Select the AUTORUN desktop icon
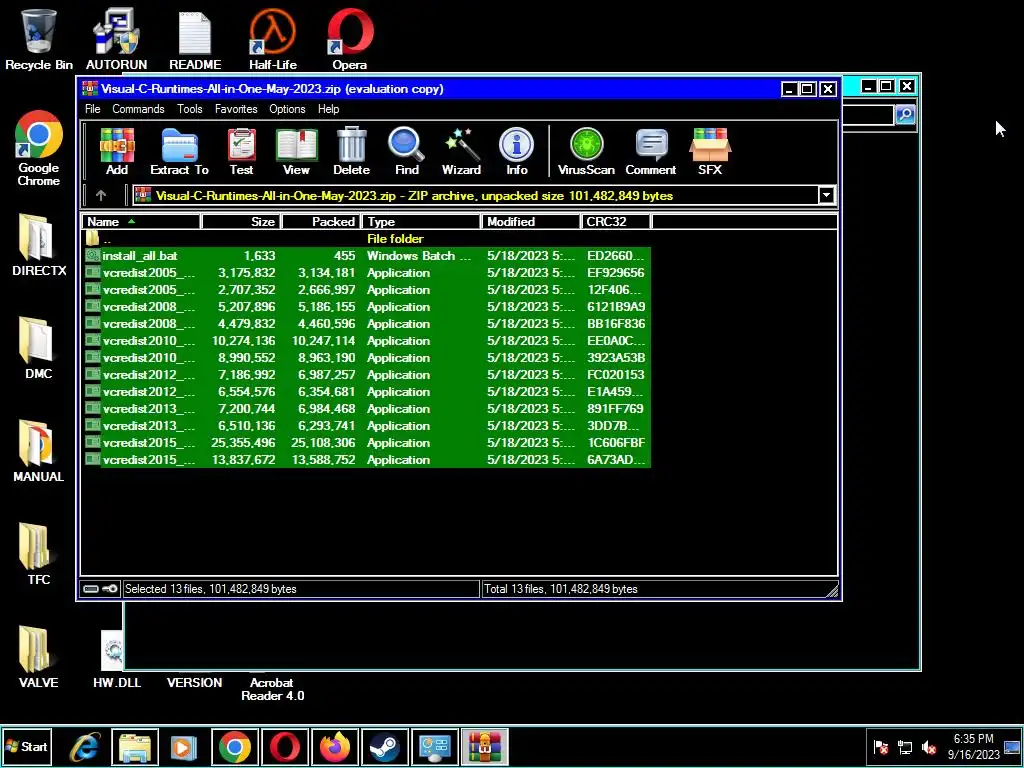This screenshot has height=768, width=1024. pos(116,39)
